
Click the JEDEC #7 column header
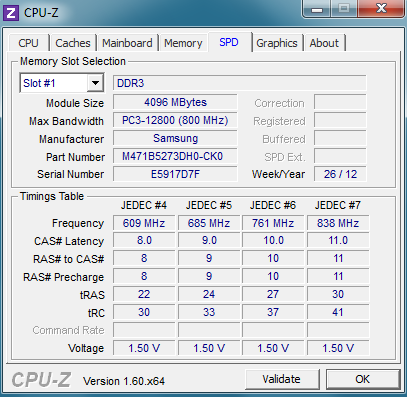click(338, 205)
